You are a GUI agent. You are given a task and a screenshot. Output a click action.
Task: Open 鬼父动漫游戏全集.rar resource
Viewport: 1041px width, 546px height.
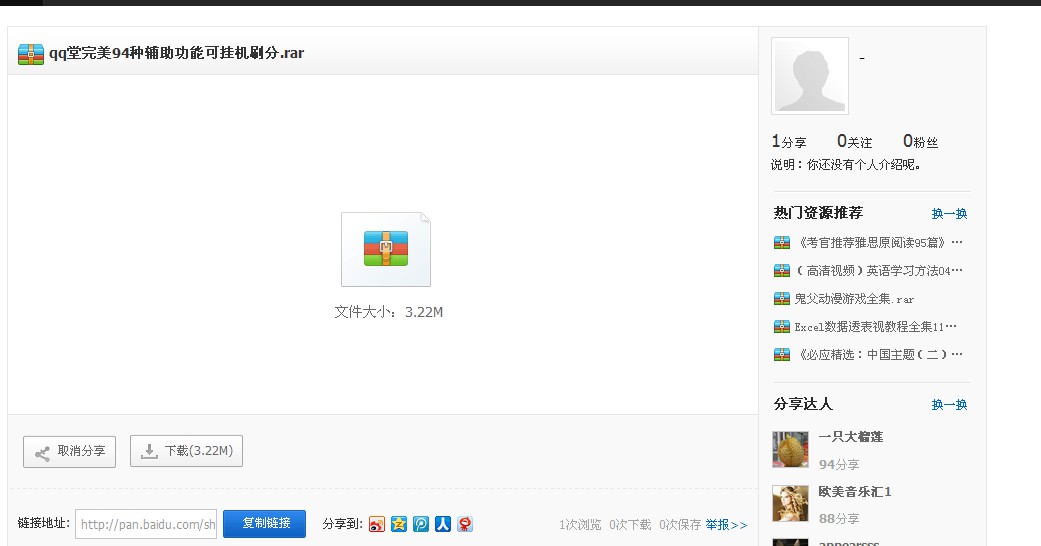coord(854,299)
